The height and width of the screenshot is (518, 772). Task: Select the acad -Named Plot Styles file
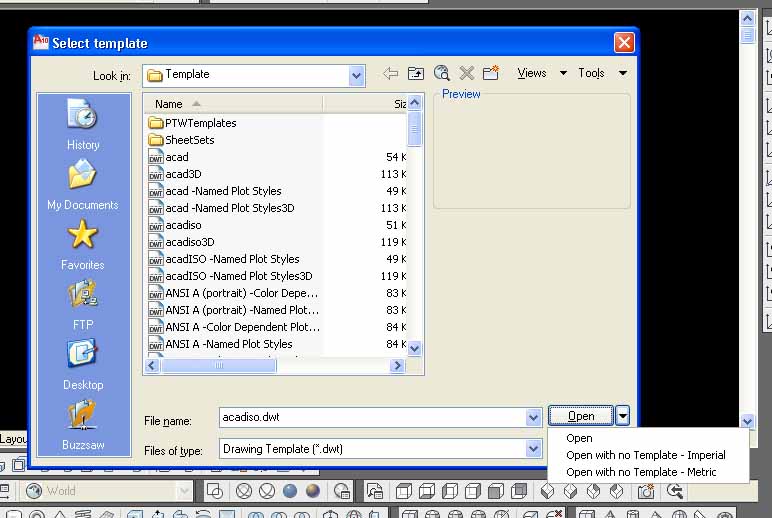point(215,191)
